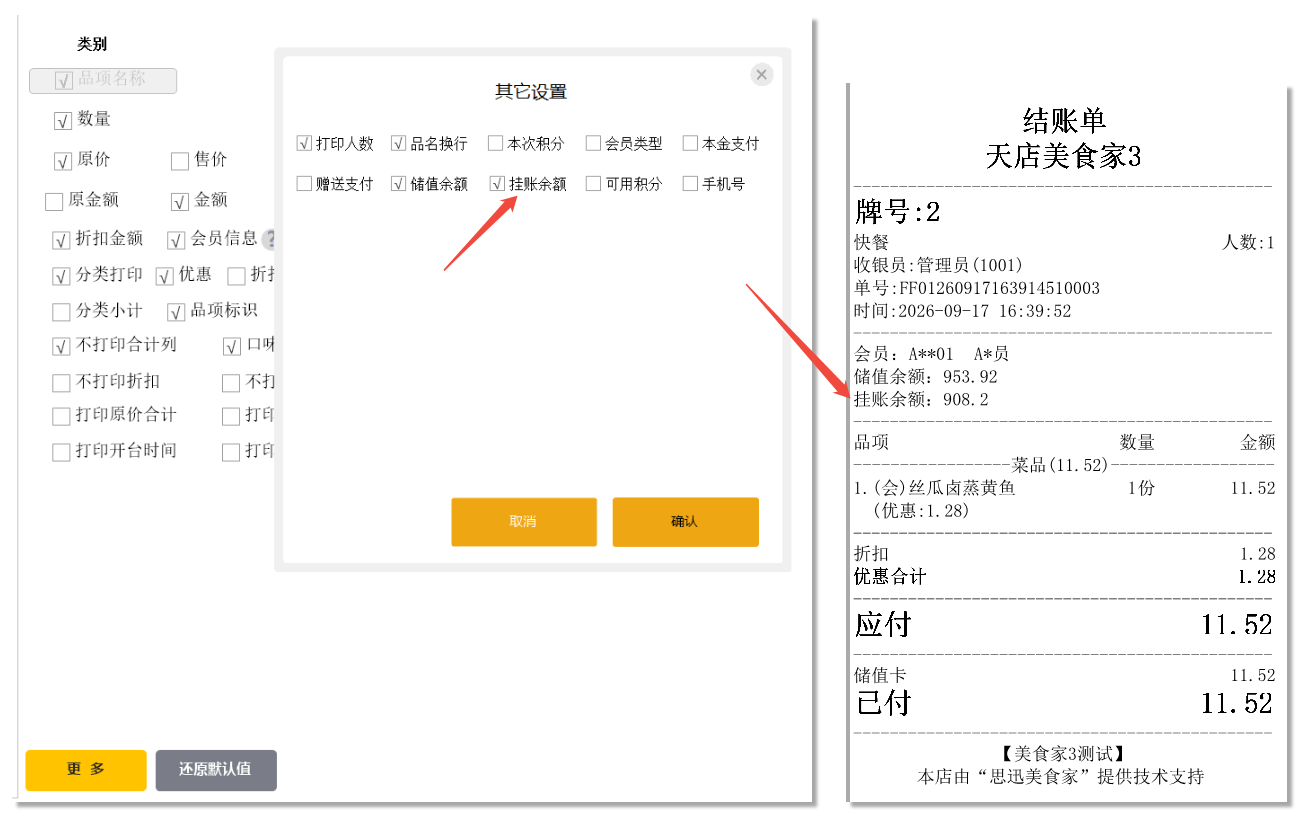Toggle the 品名换行 checkbox
1303x814 pixels.
[x=398, y=144]
